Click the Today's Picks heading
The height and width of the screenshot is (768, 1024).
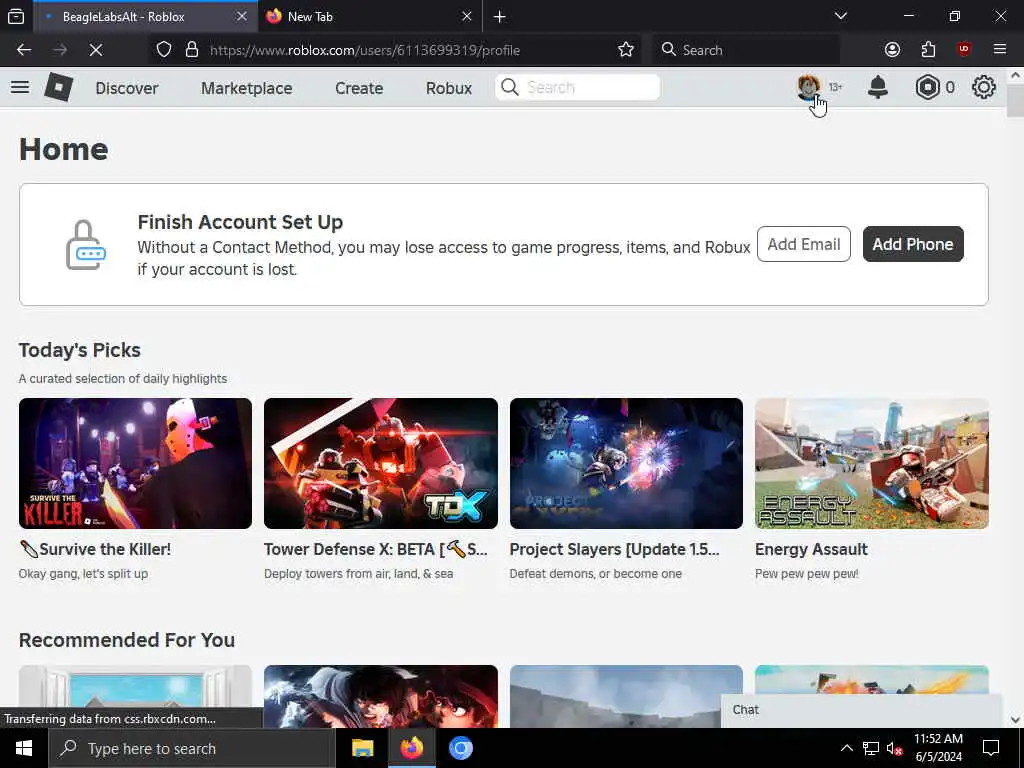tap(80, 350)
